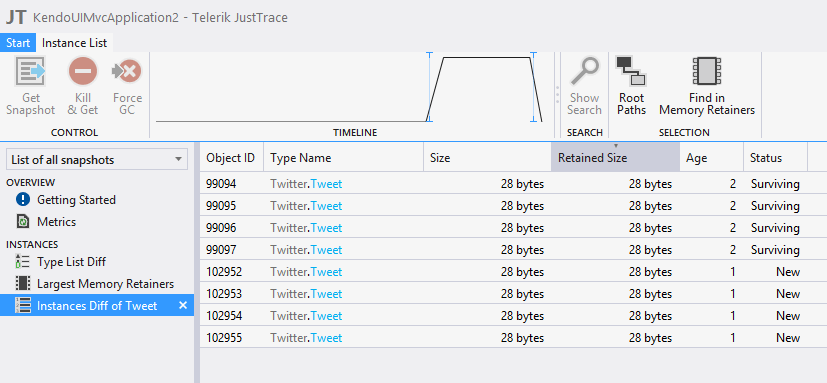Click Tweet type link in row 102955
Image resolution: width=827 pixels, height=383 pixels.
326,338
